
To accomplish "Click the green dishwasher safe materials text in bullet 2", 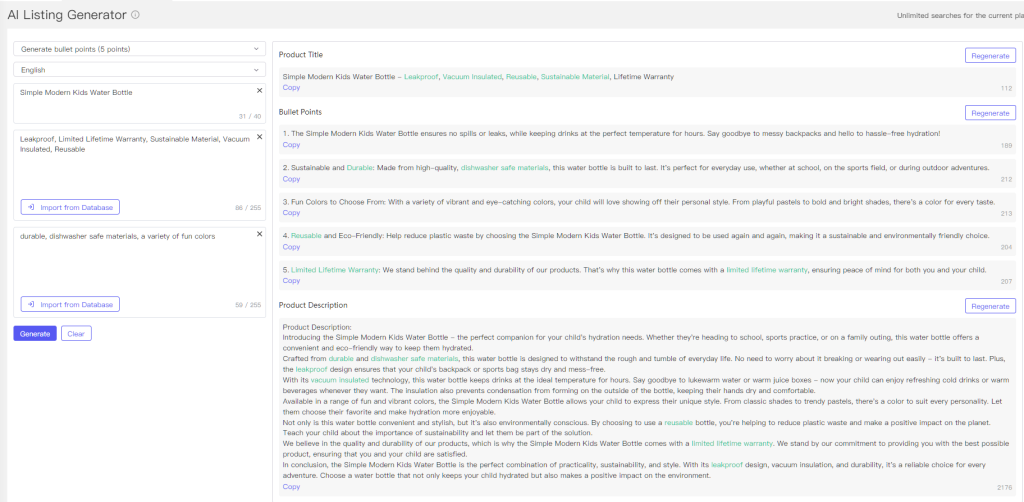I will pyautogui.click(x=504, y=168).
